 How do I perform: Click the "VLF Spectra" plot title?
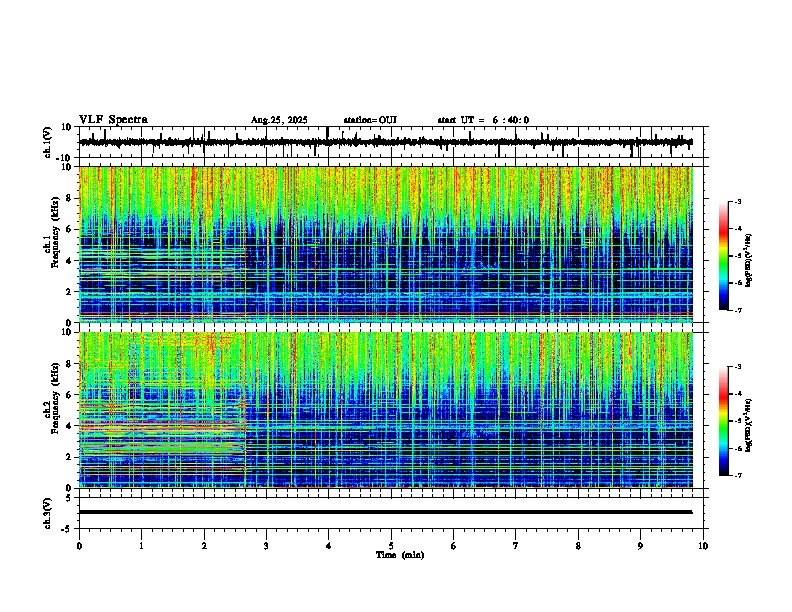click(x=113, y=120)
